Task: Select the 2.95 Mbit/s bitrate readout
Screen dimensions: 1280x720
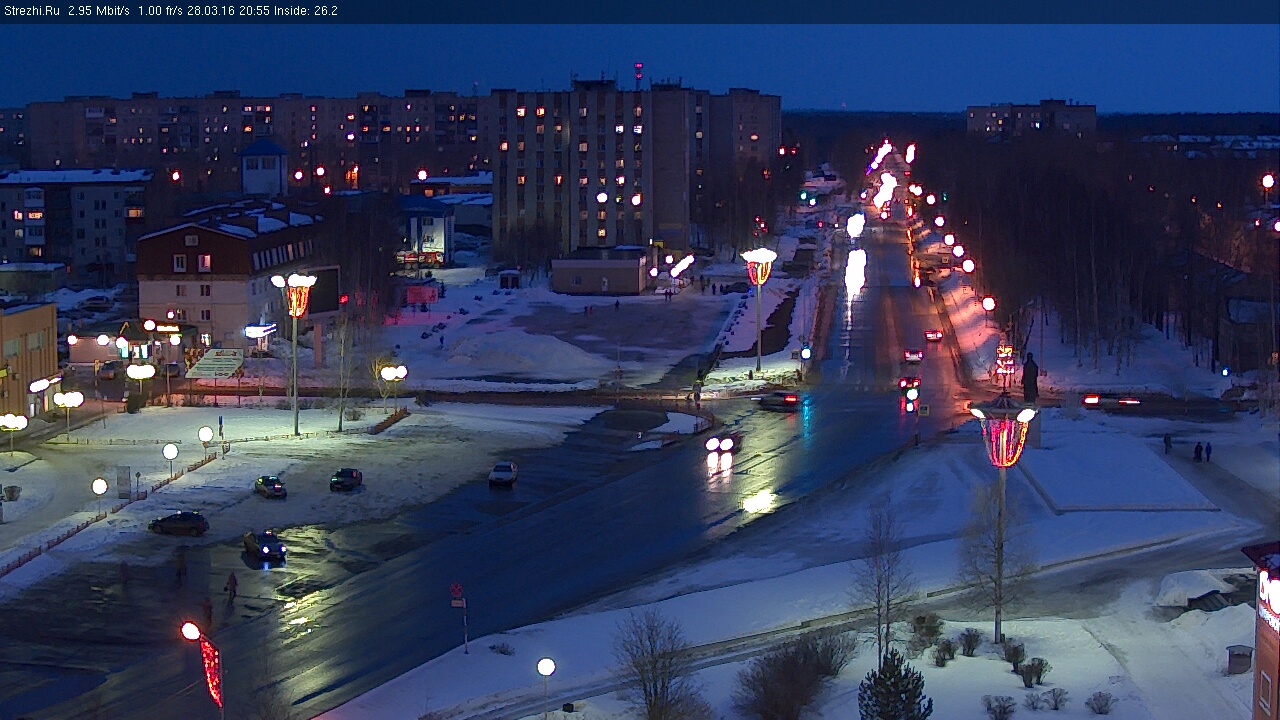Action: click(x=99, y=11)
